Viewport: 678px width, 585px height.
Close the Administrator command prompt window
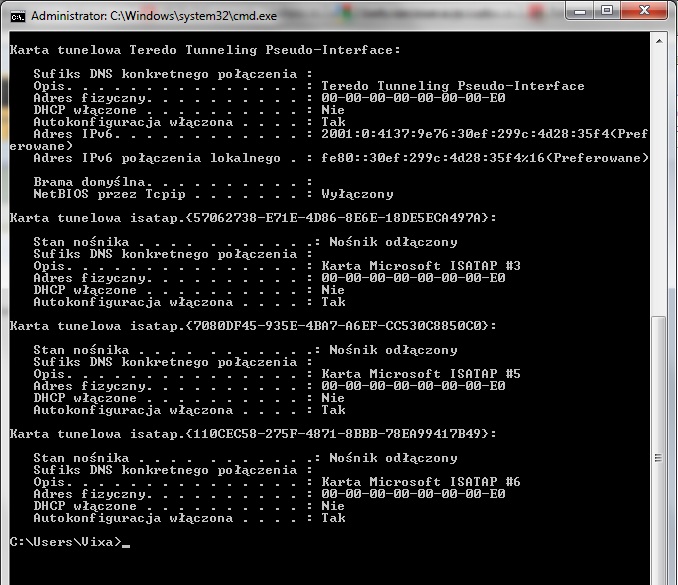point(644,10)
